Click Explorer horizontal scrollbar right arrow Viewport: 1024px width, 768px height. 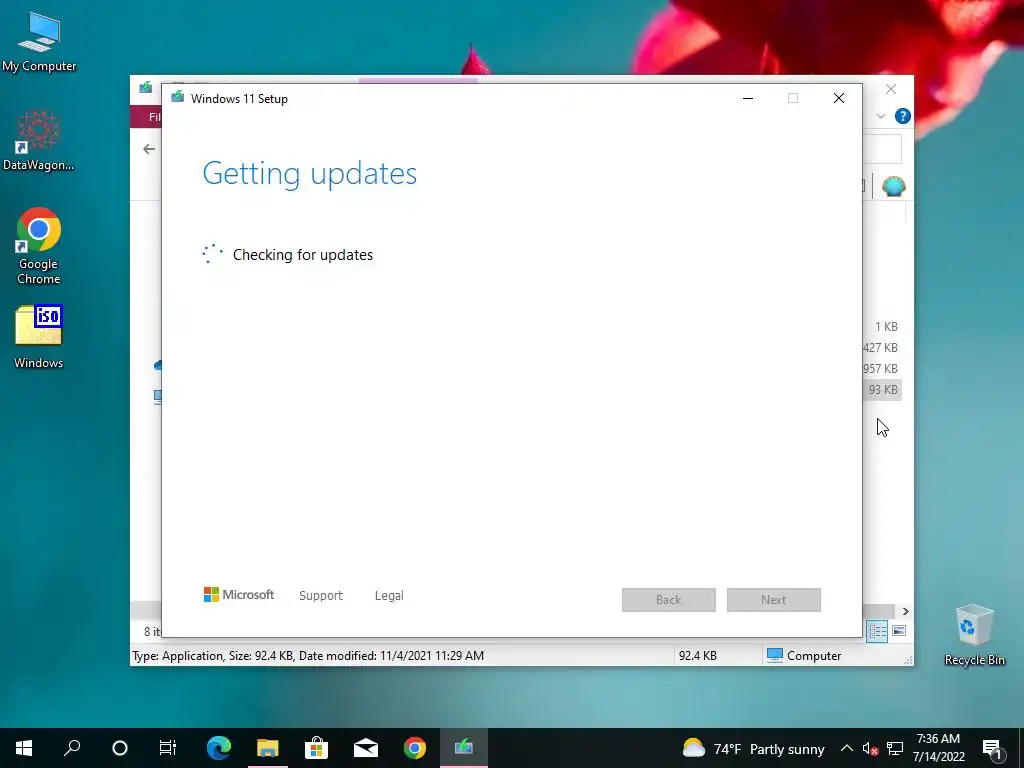pos(905,611)
